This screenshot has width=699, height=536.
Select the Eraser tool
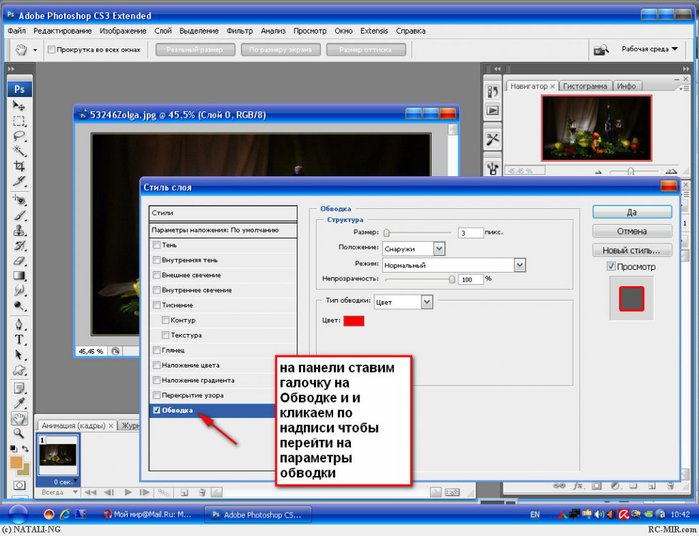(19, 261)
